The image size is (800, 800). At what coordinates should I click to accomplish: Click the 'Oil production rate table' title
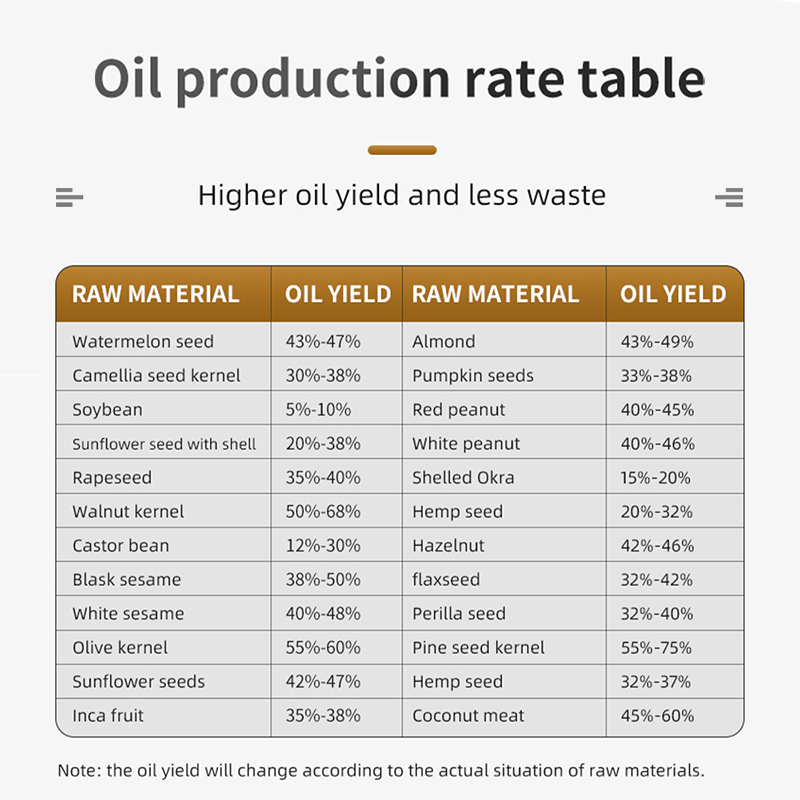pos(400,80)
